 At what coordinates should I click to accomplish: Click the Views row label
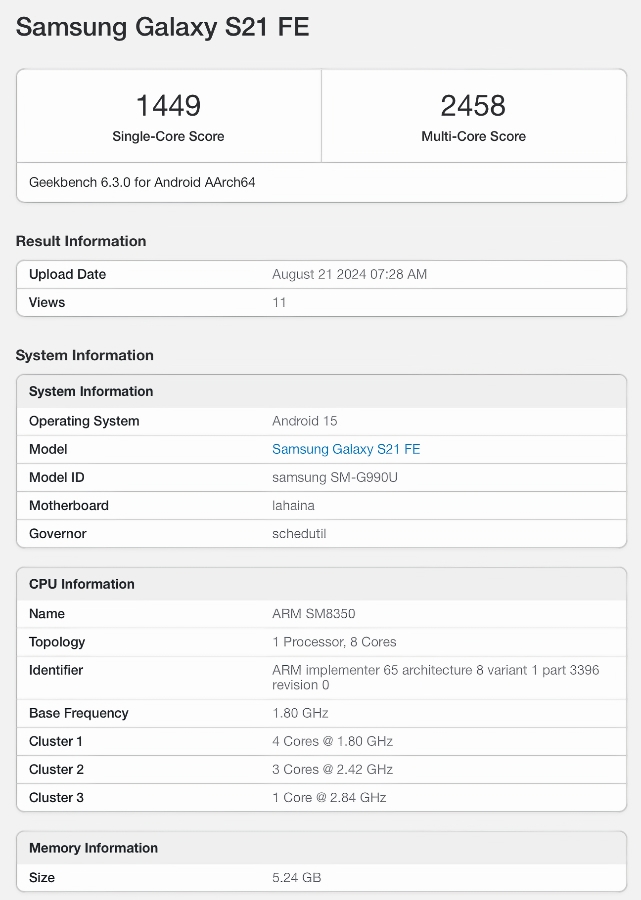click(x=47, y=302)
